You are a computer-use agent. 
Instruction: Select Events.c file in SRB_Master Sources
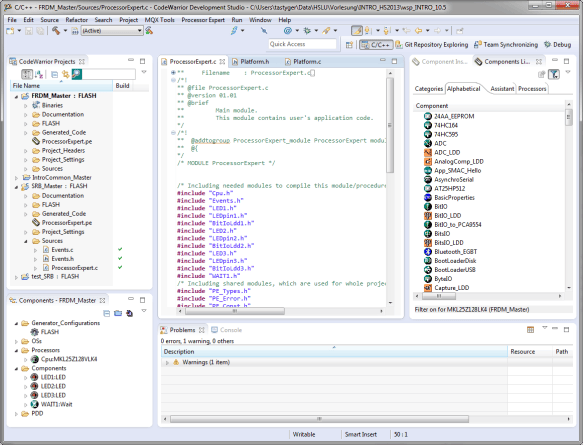click(x=62, y=250)
